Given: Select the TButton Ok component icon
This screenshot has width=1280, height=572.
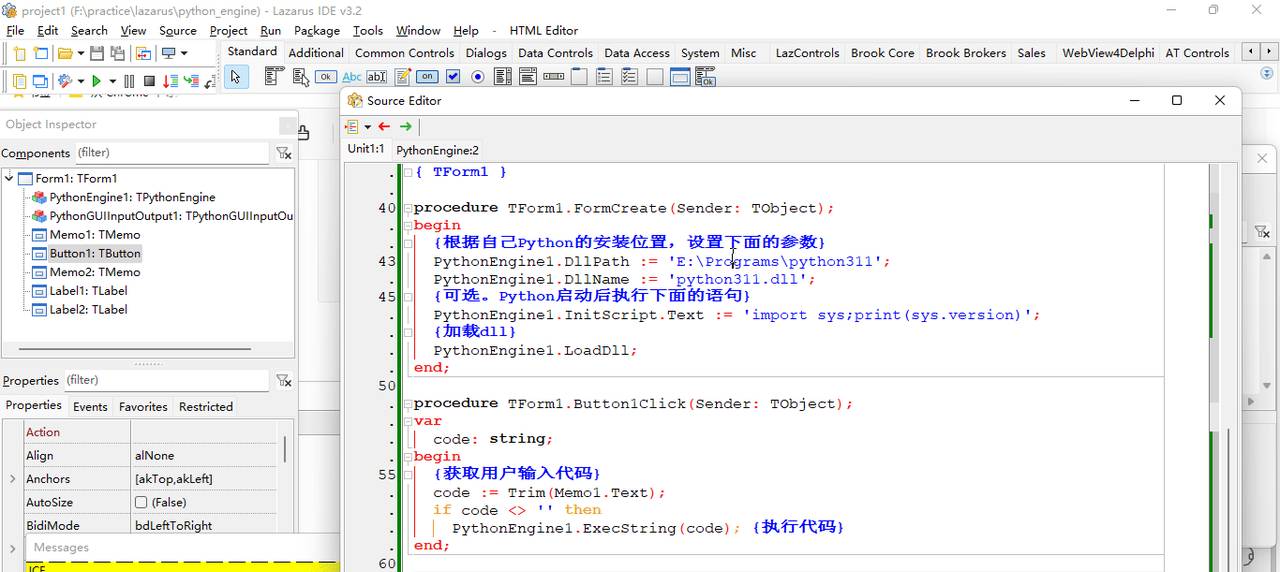Looking at the screenshot, I should pos(325,77).
